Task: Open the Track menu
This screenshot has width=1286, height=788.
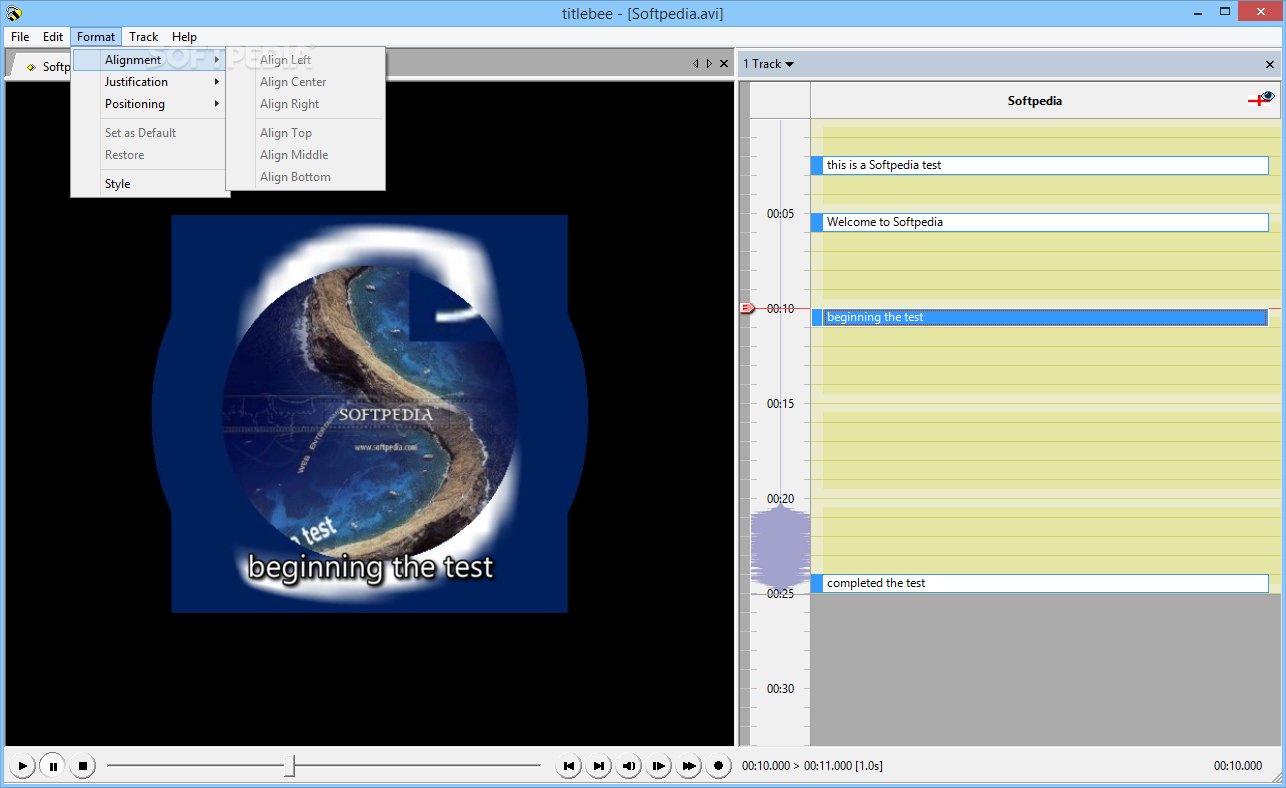Action: (x=144, y=37)
